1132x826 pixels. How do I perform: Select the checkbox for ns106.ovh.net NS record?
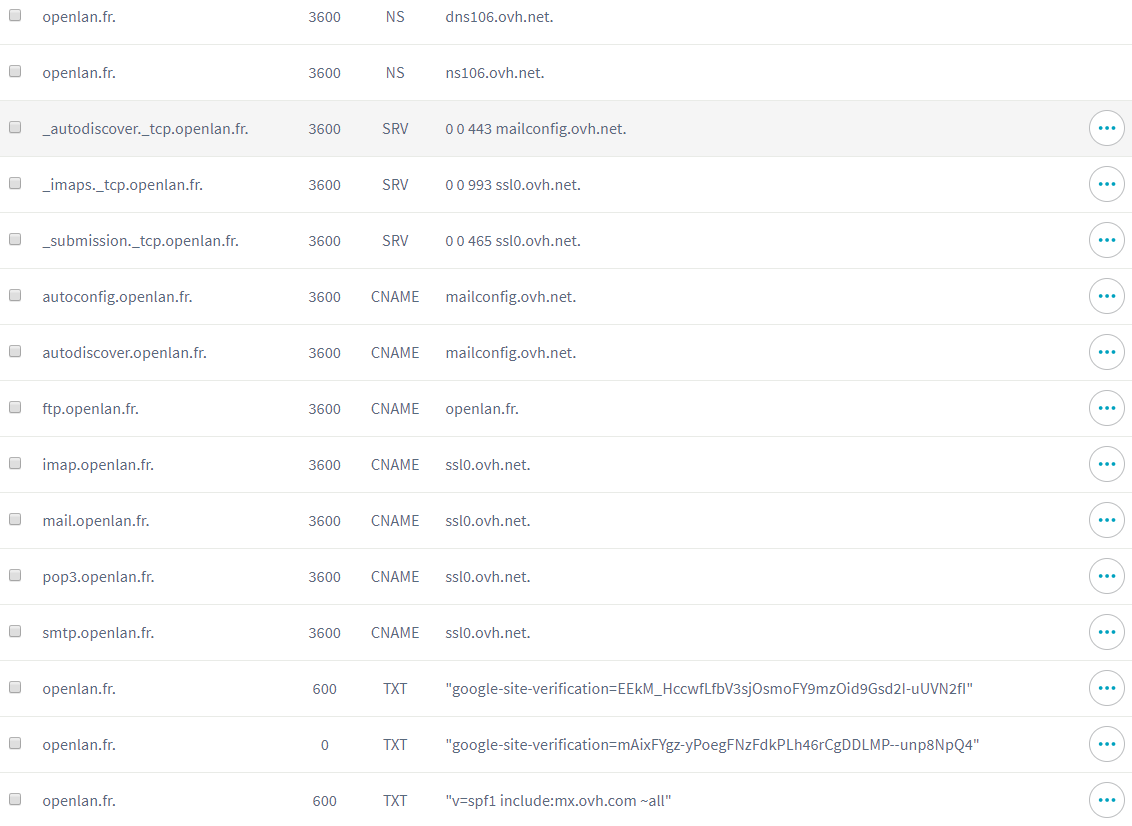coord(15,72)
